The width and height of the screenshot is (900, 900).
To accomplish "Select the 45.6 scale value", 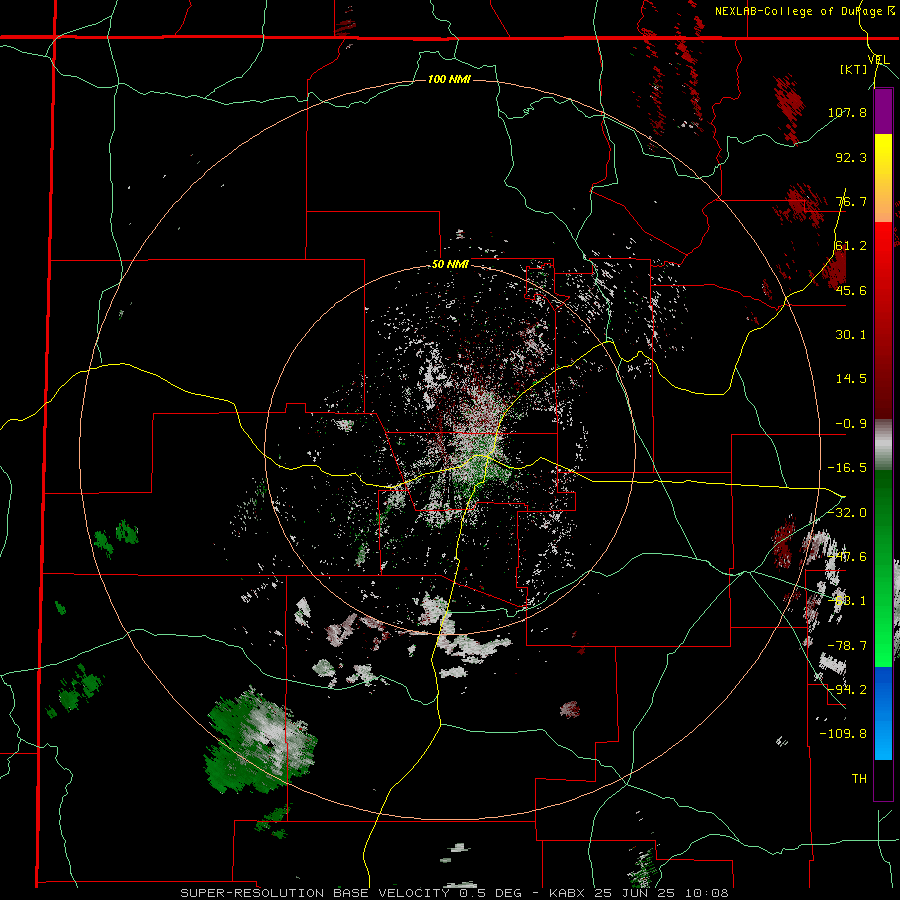I will pos(851,290).
